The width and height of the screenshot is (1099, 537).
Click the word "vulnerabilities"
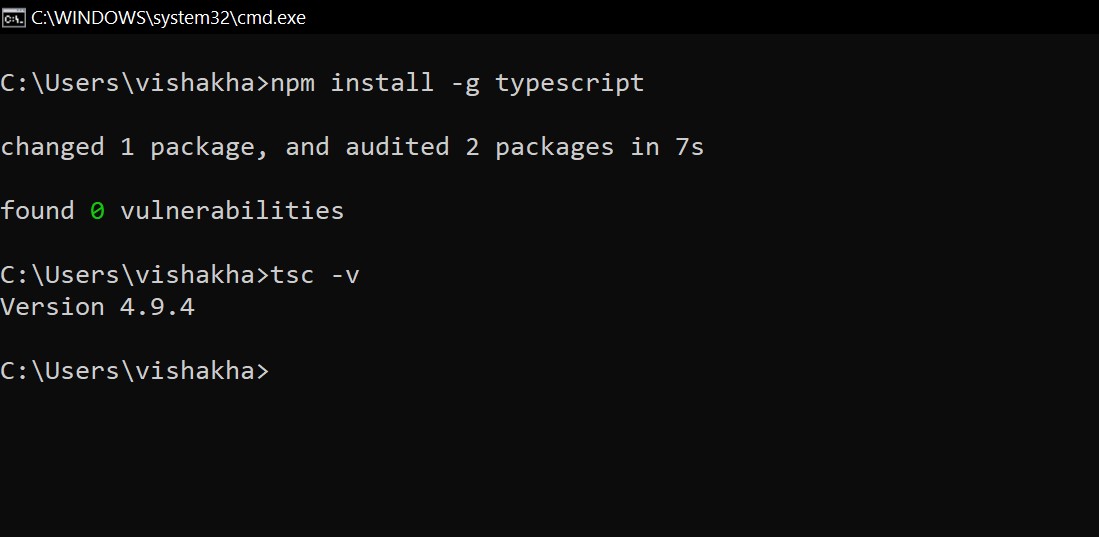232,211
